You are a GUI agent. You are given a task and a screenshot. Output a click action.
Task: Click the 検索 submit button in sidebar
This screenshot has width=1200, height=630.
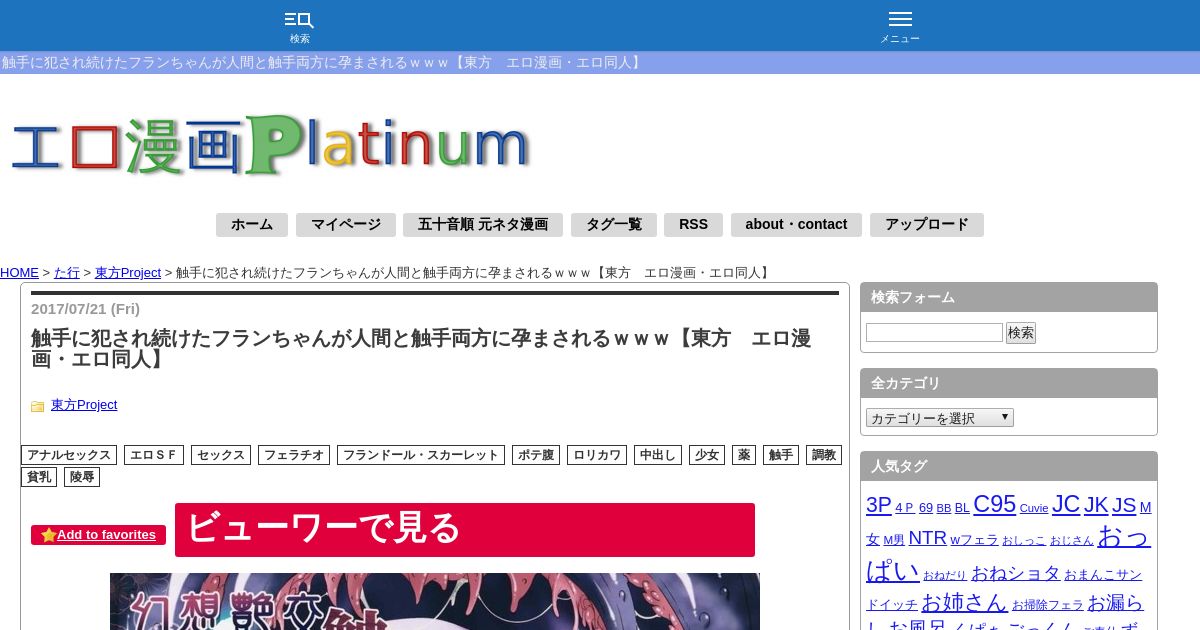(1021, 333)
